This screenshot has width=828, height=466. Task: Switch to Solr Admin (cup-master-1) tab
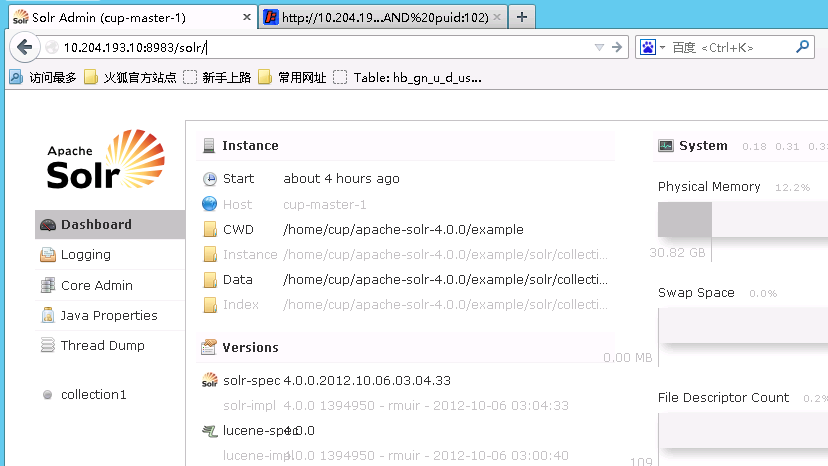[132, 17]
